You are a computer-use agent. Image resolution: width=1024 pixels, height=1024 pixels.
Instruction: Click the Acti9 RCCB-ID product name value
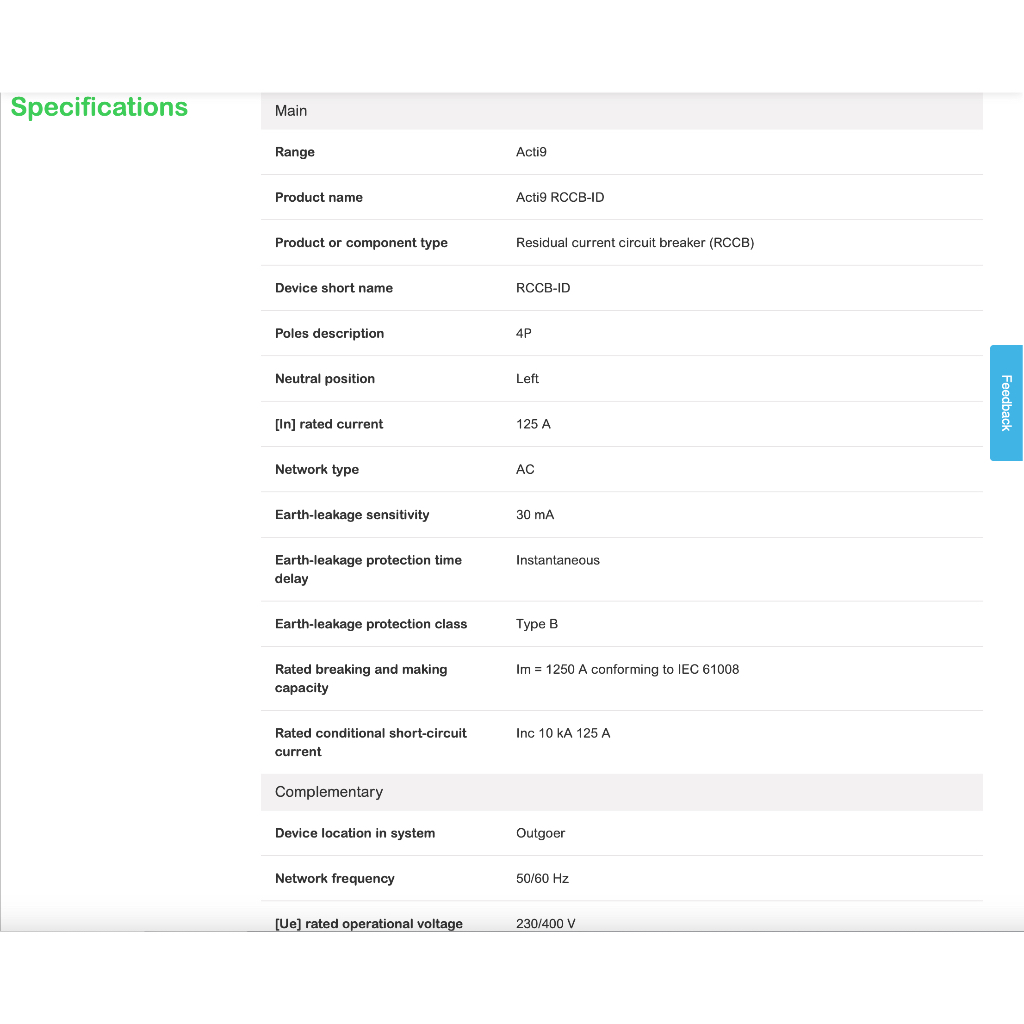[x=560, y=197]
